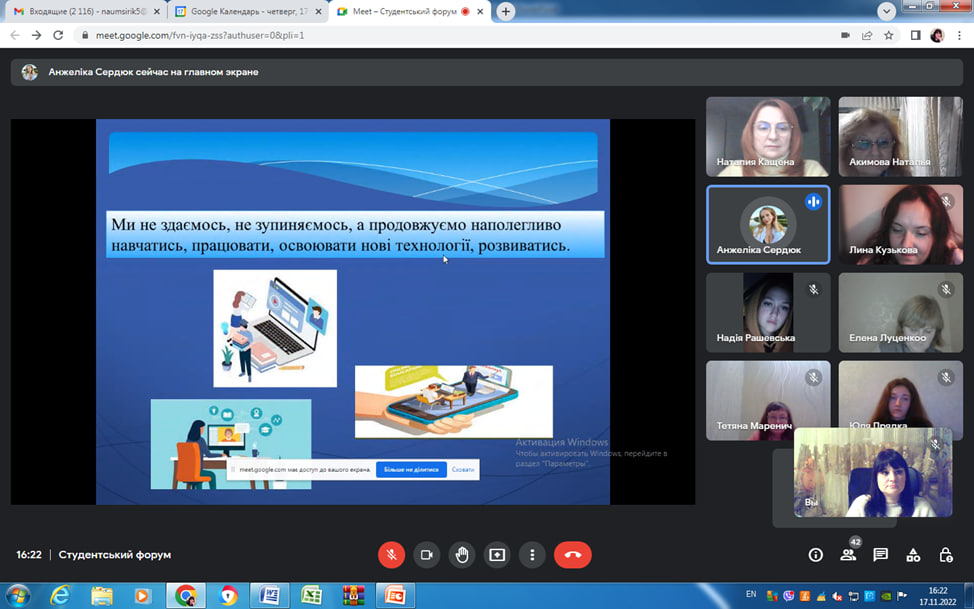Open host controls lock icon
The image size is (974, 609).
pos(946,555)
